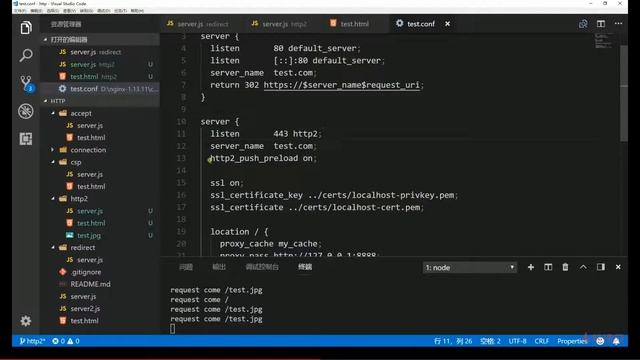
Task: Split the editor with the split icon
Action: (601, 24)
